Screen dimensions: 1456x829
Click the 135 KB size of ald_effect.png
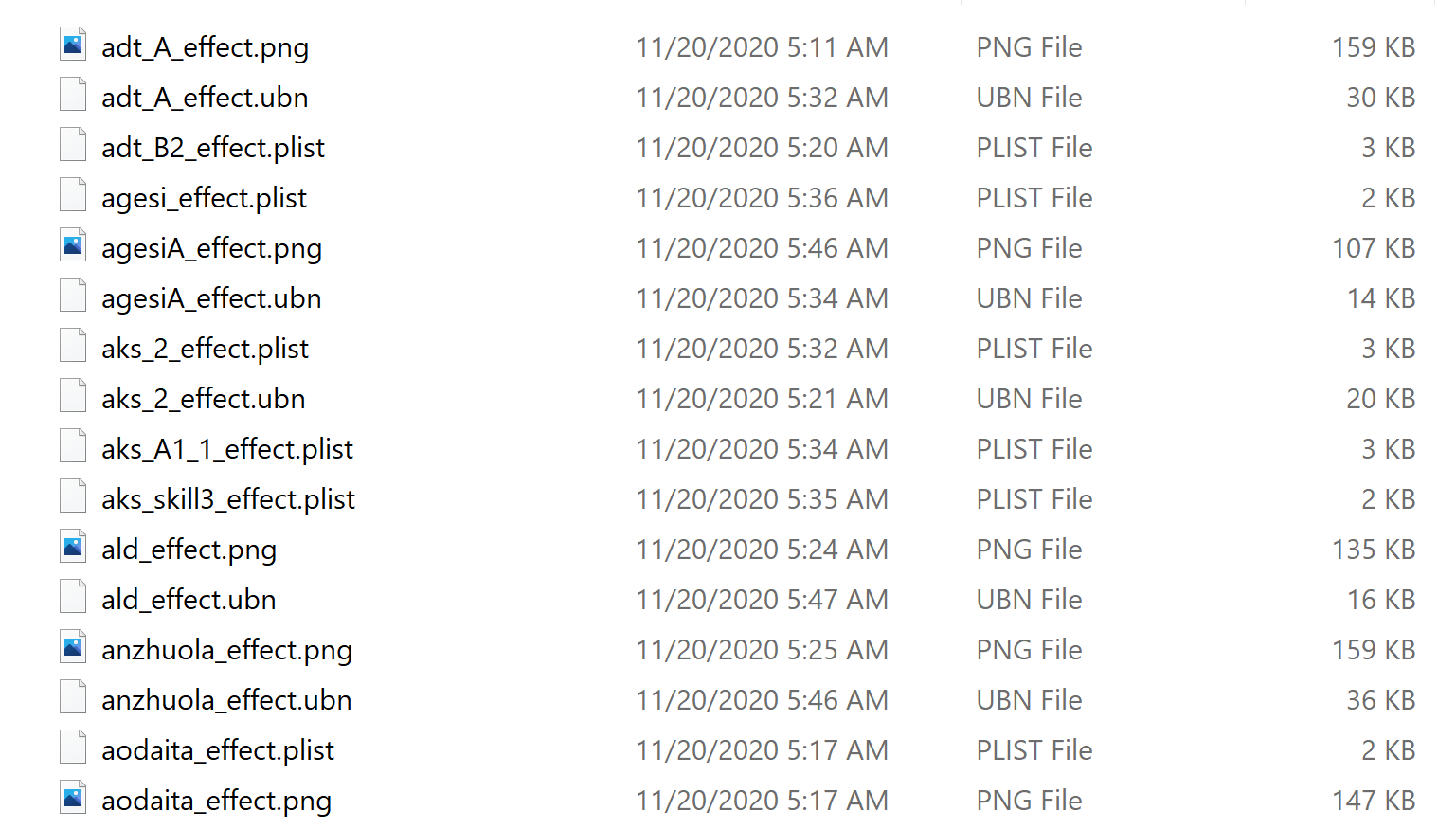pyautogui.click(x=1374, y=550)
